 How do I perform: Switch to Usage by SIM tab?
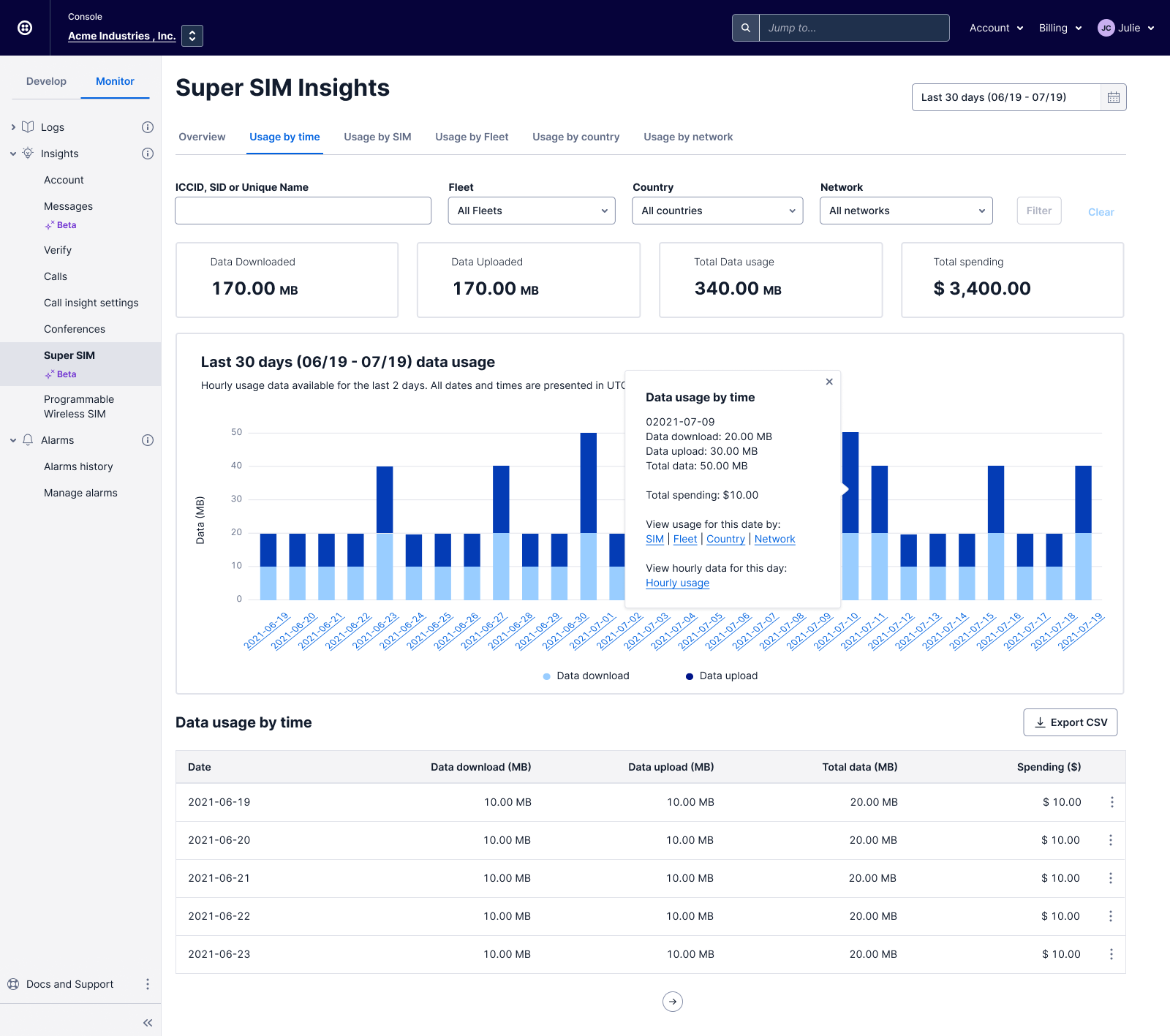(377, 137)
